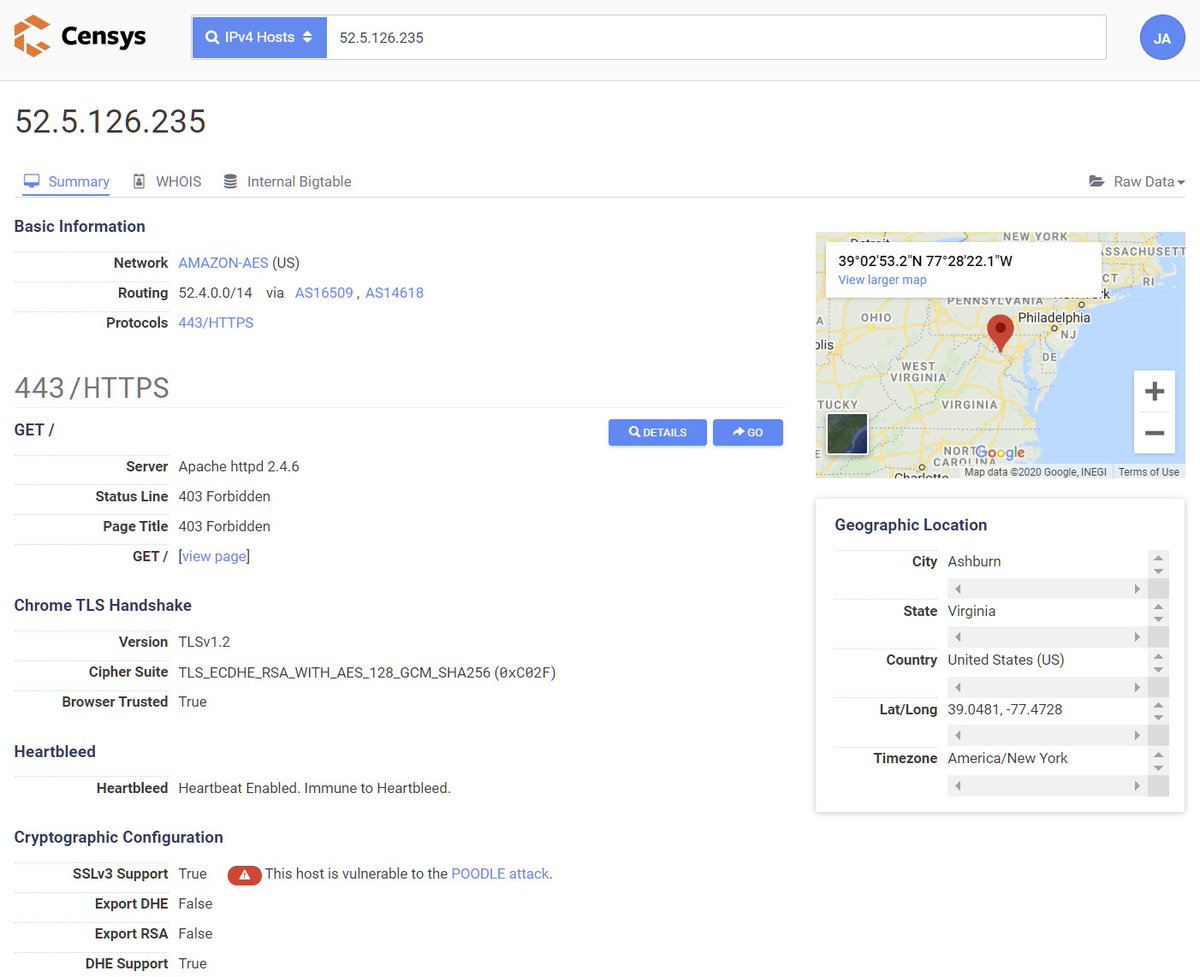Select the TLSv1.2 version value
Image resolution: width=1200 pixels, height=977 pixels.
[x=204, y=642]
